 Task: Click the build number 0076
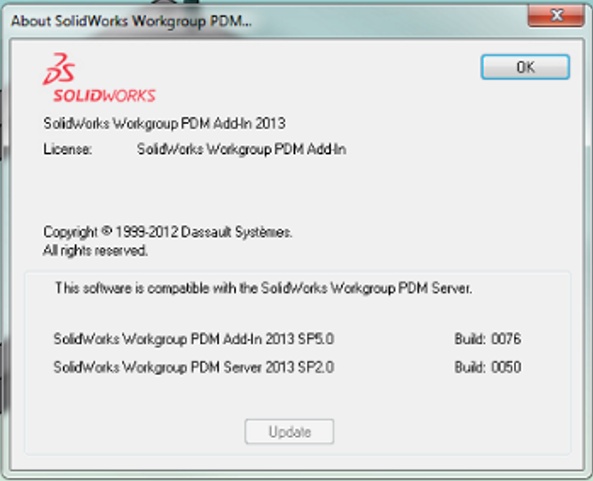pyautogui.click(x=506, y=339)
